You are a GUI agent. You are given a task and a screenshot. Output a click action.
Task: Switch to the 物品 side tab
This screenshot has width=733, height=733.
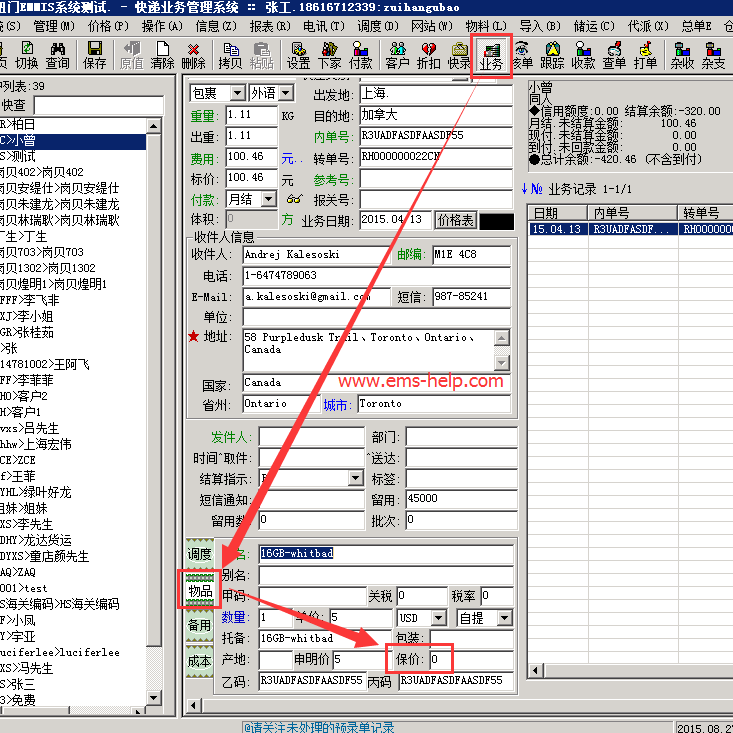[200, 590]
